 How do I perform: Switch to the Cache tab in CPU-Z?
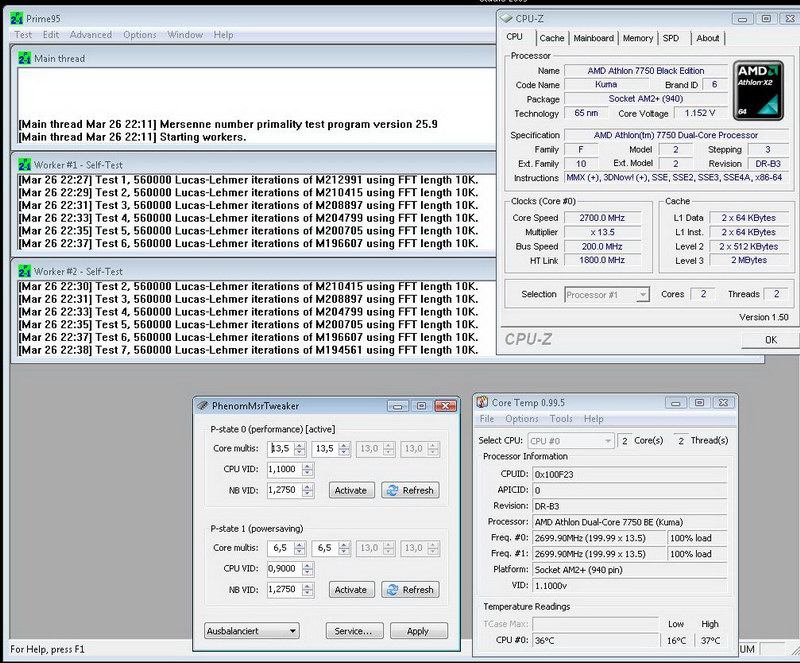552,38
